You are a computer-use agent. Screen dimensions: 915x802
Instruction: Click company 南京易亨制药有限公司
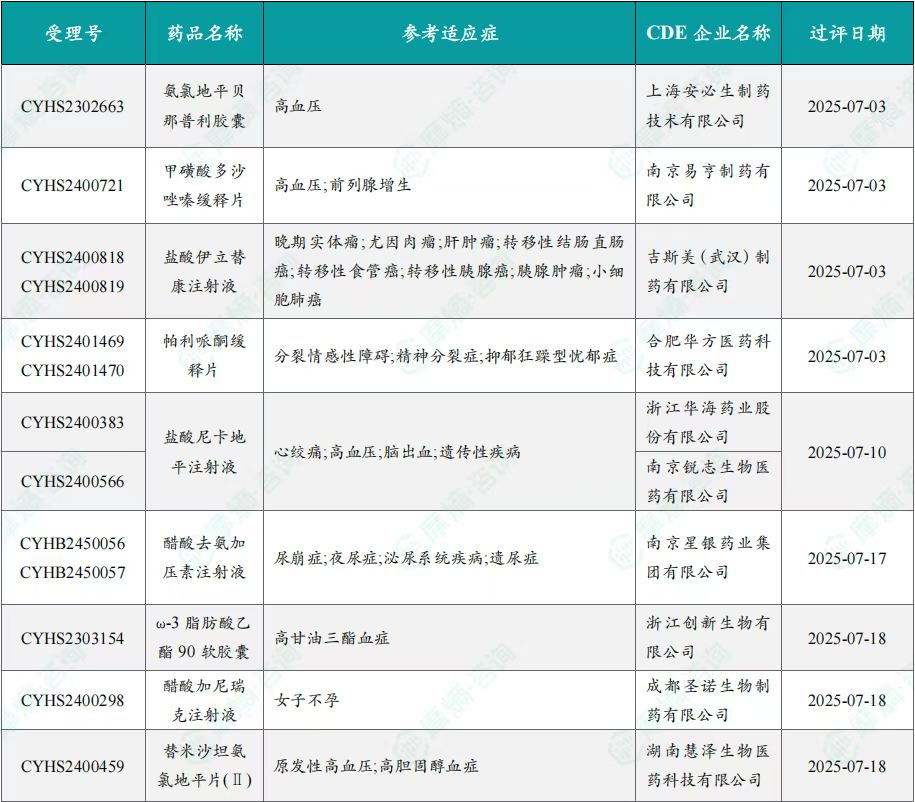tap(708, 186)
